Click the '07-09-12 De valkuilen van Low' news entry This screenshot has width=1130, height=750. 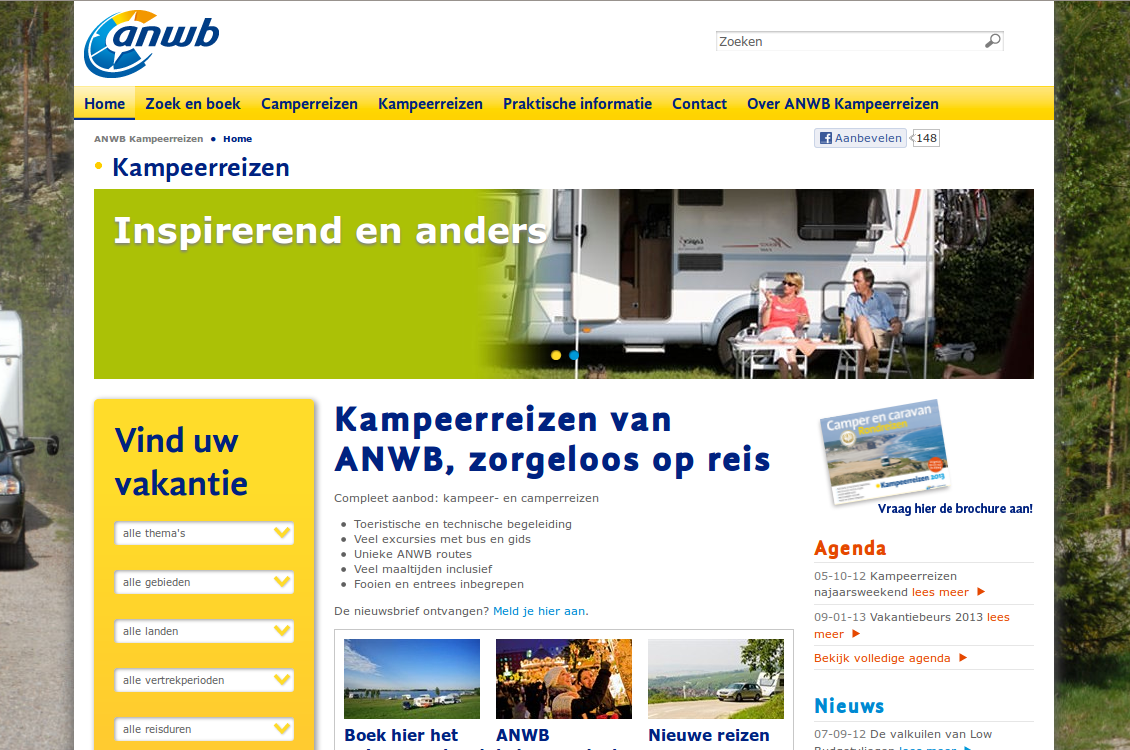pyautogui.click(x=903, y=734)
